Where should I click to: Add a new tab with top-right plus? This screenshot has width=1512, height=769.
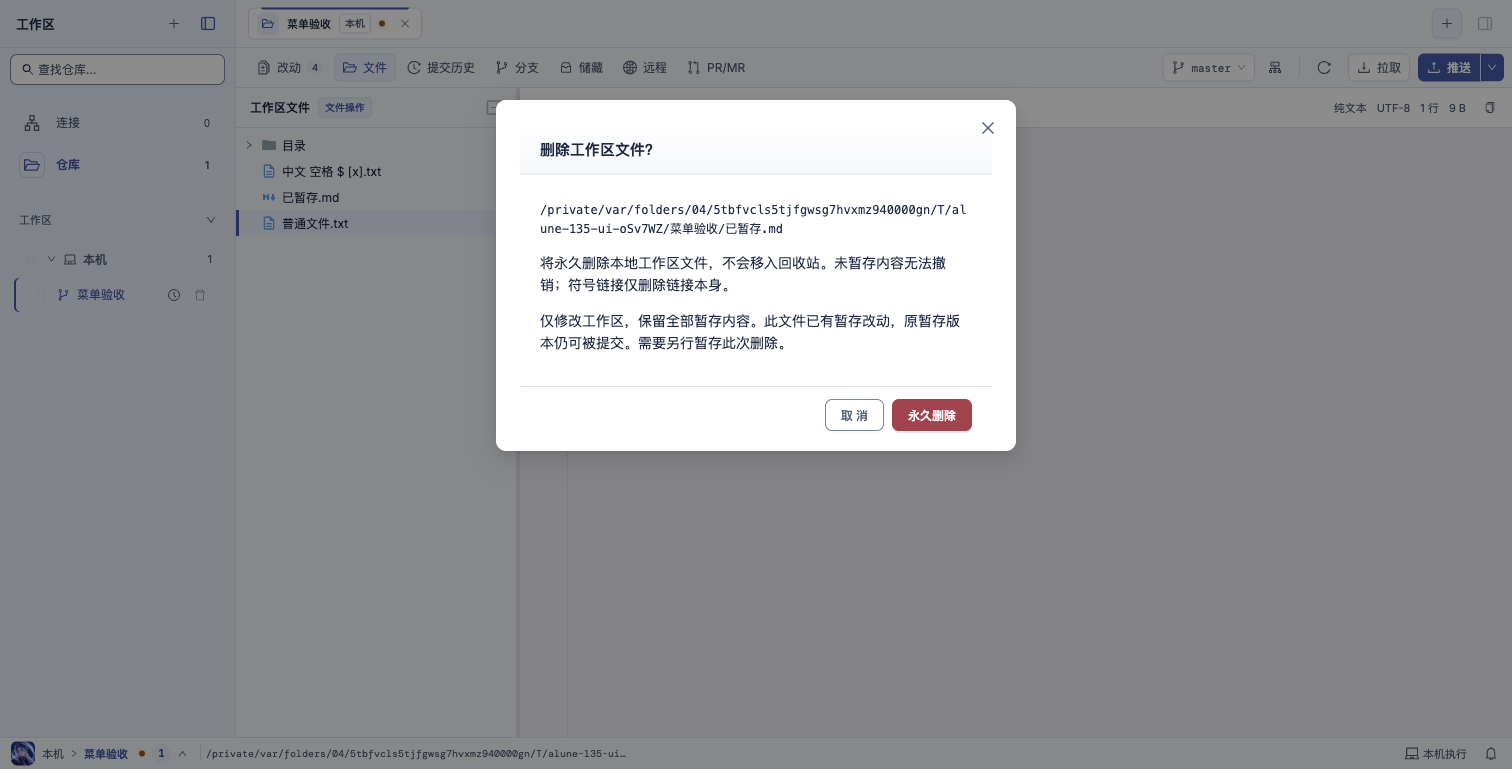pyautogui.click(x=1446, y=24)
